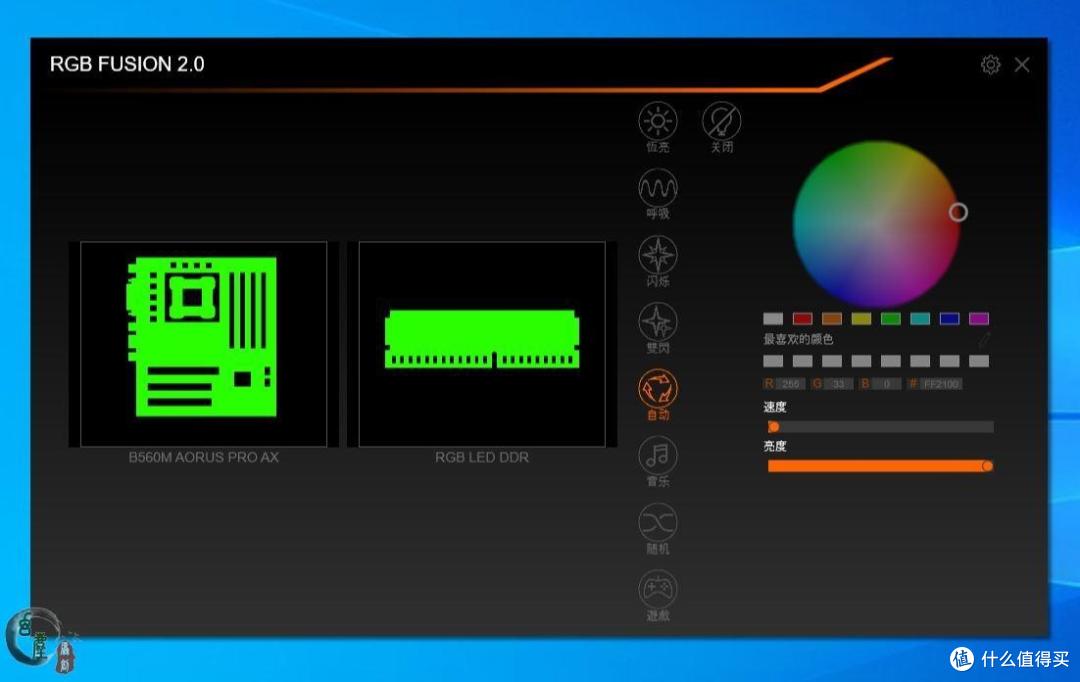Screen dimensions: 1080x682
Task: Pick the green preset color swatch
Action: point(891,318)
